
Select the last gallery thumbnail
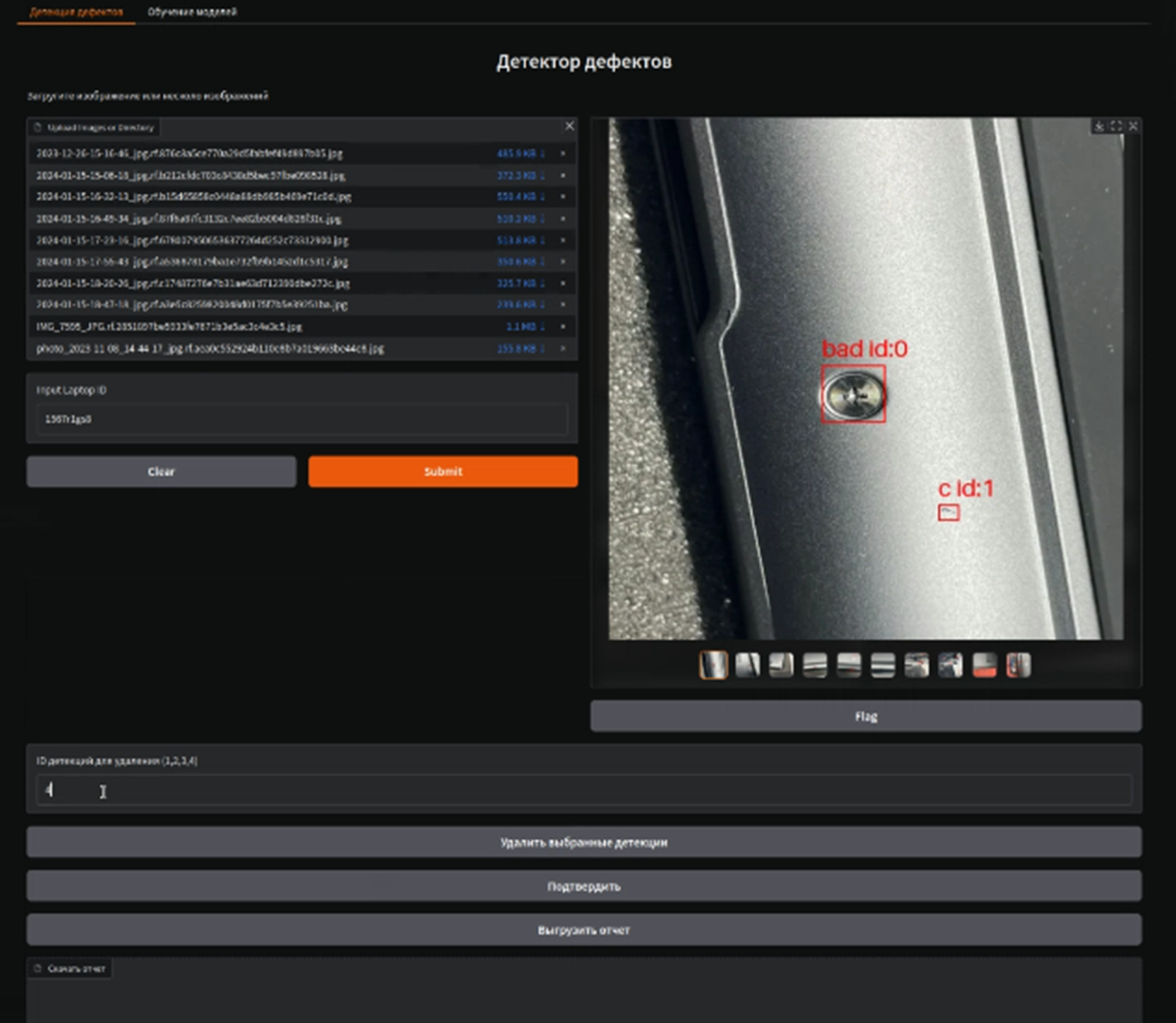[1019, 665]
